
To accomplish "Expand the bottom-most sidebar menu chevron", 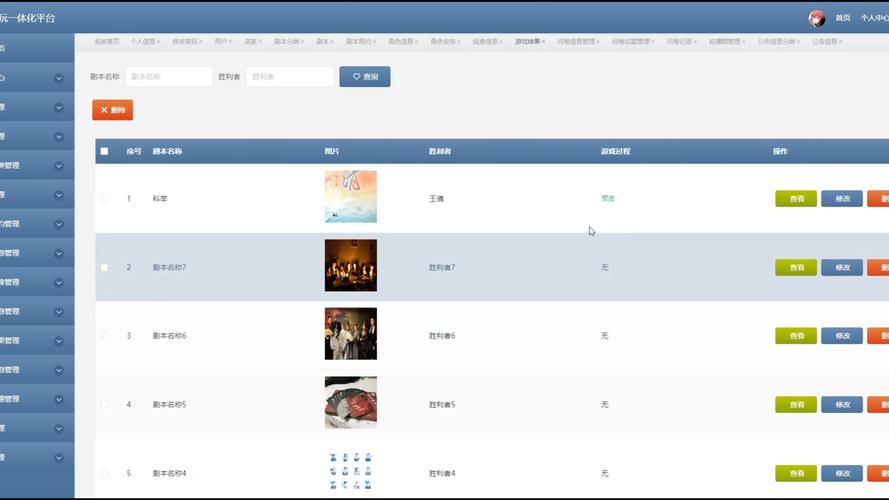I will pos(59,458).
